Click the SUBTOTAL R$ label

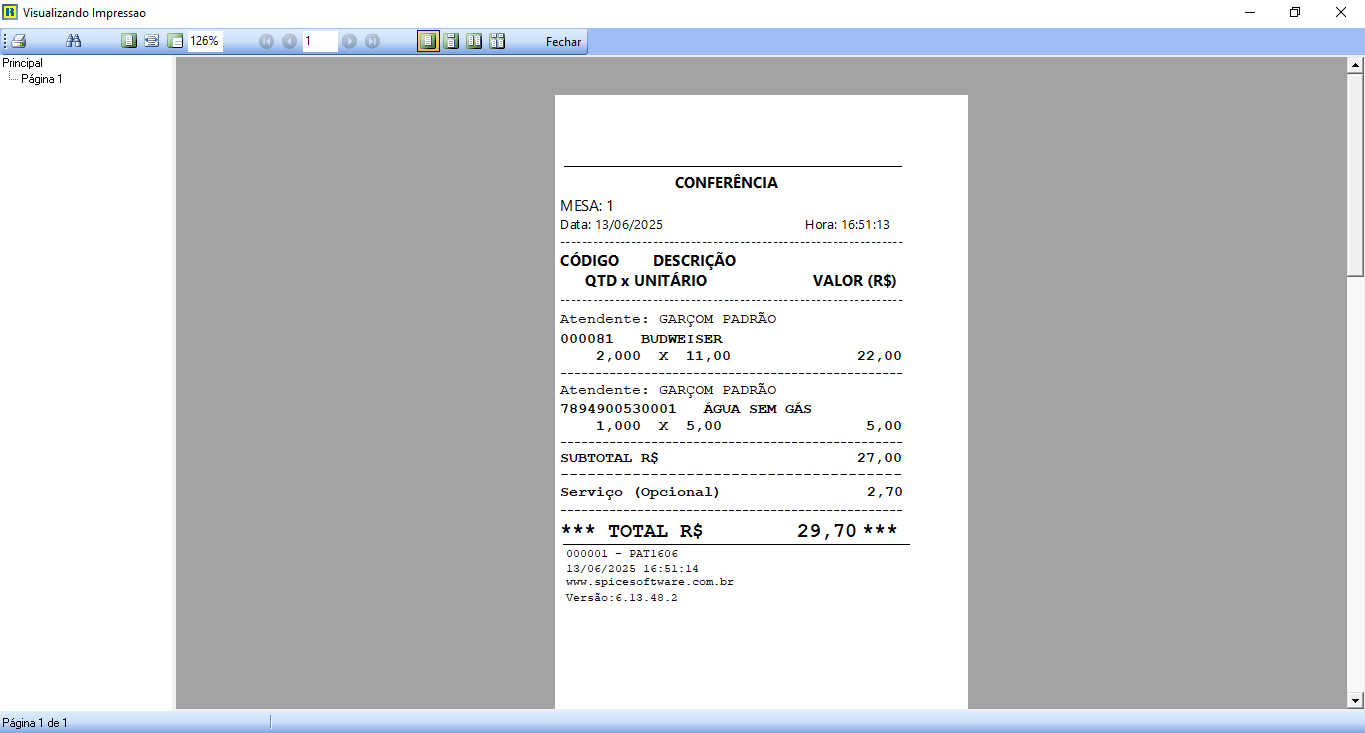click(609, 458)
